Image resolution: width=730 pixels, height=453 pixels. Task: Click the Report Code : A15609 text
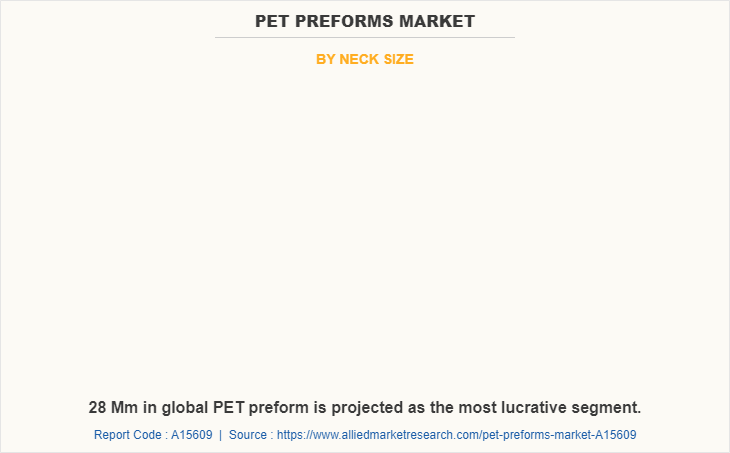coord(153,435)
